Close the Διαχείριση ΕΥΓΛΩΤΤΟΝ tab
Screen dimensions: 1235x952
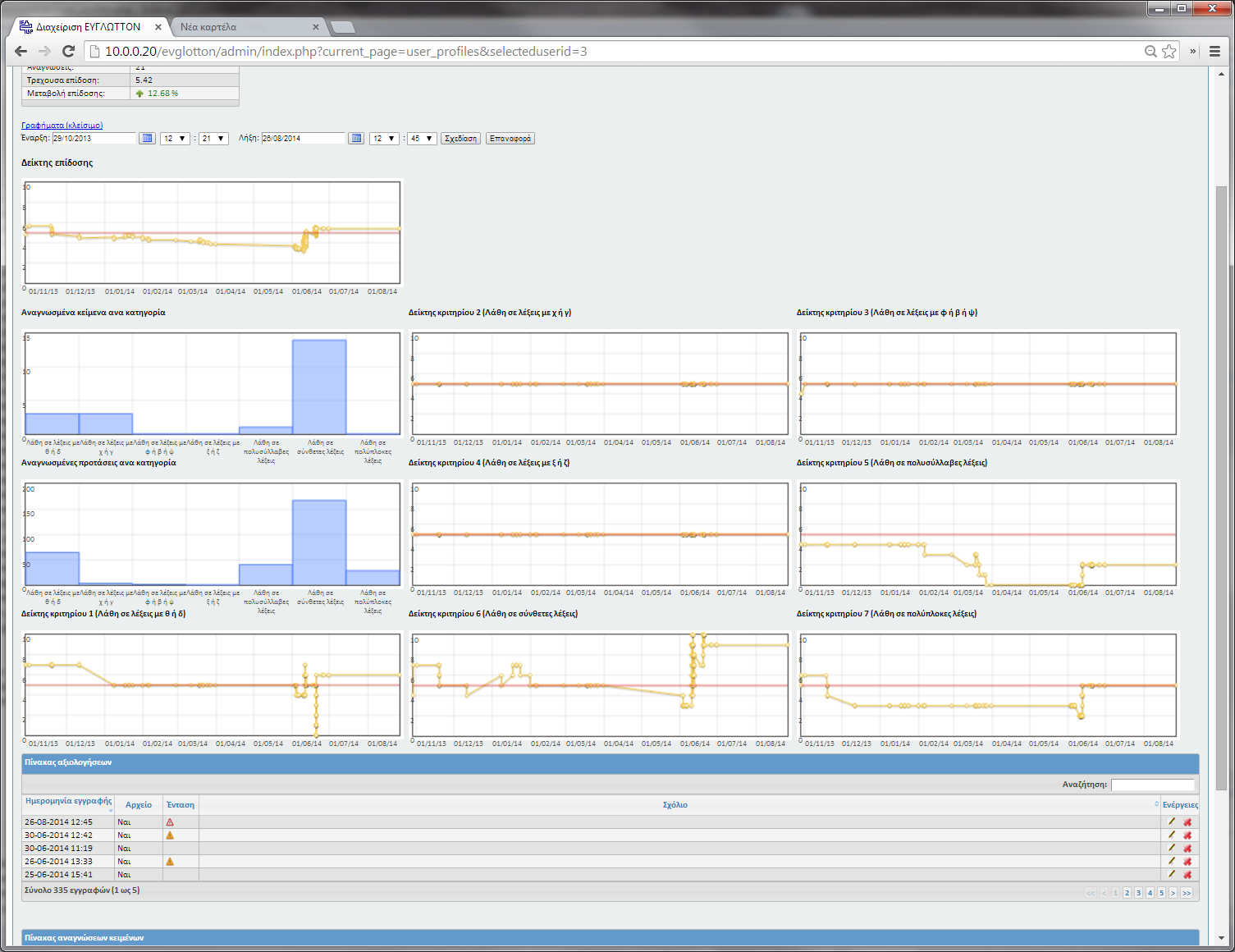(158, 27)
